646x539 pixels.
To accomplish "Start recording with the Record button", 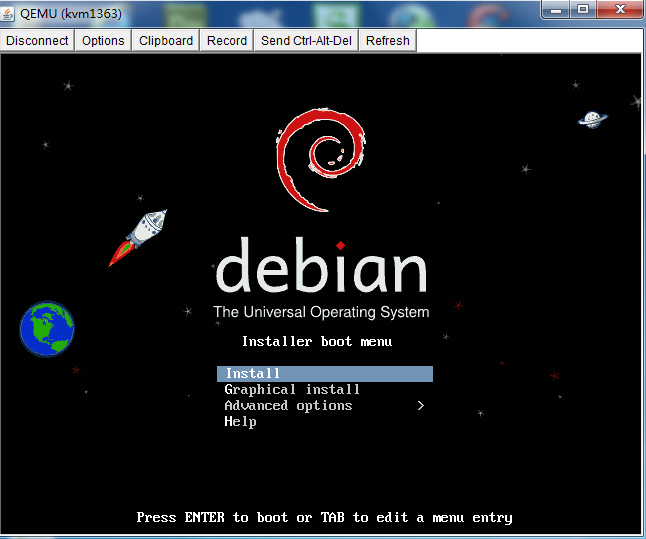I will (x=227, y=41).
